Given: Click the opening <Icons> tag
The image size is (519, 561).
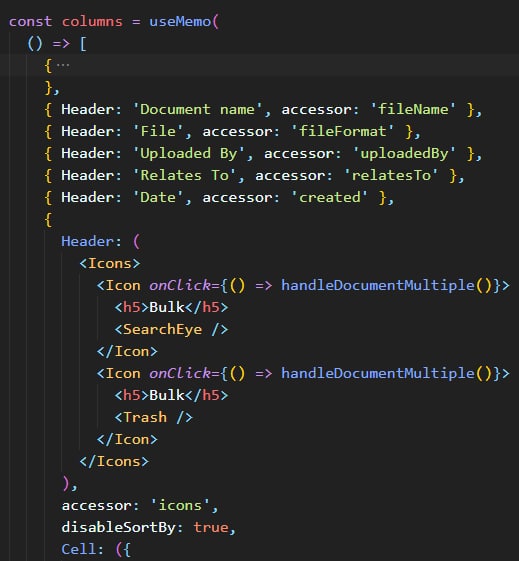Looking at the screenshot, I should [110, 263].
